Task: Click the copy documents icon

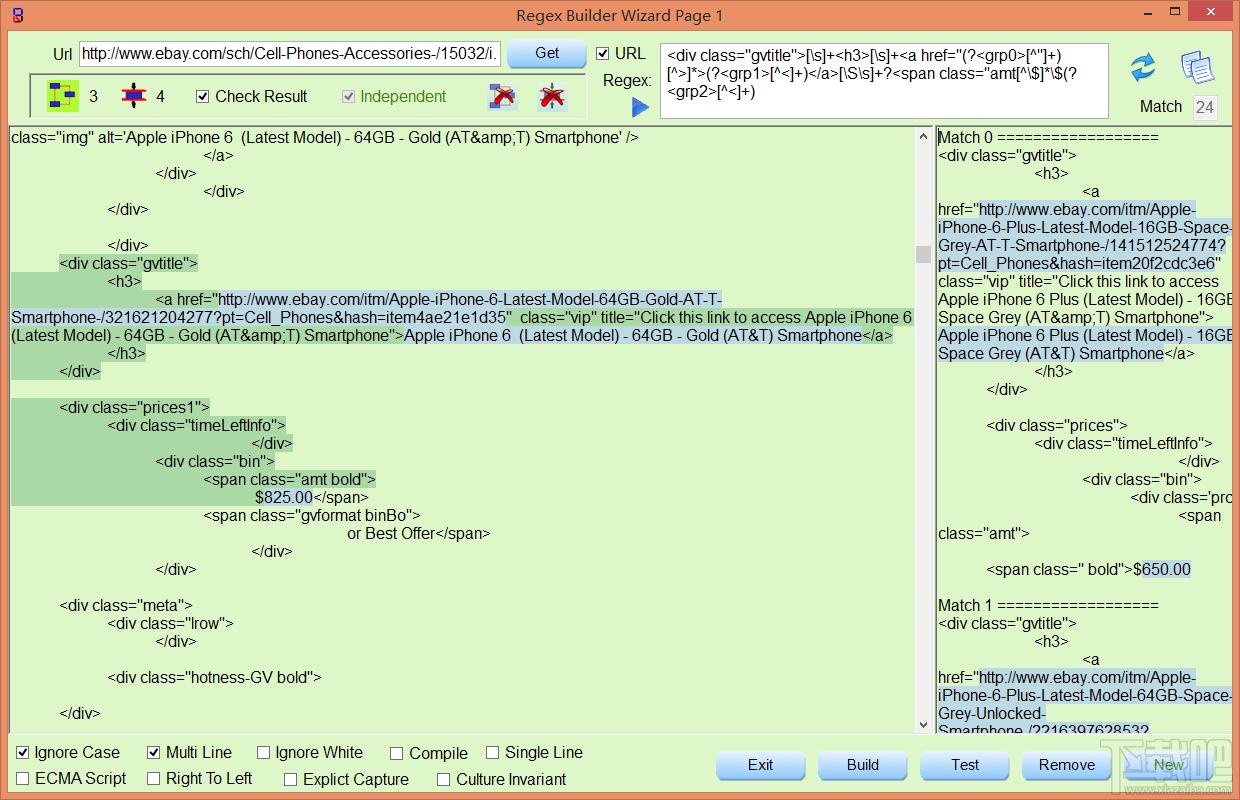Action: click(1197, 67)
